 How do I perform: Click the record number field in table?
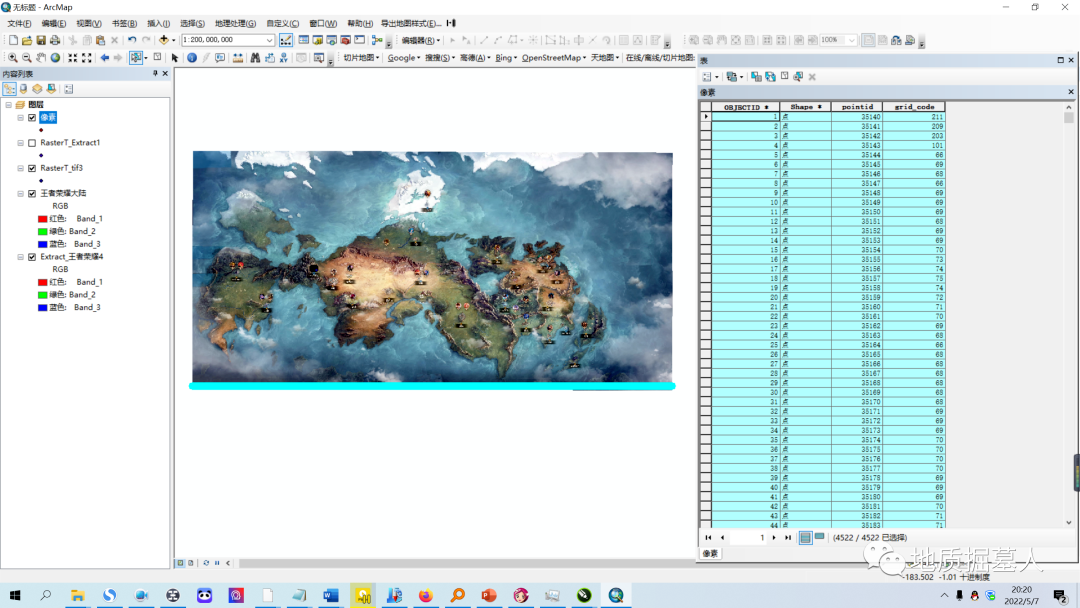coord(748,537)
